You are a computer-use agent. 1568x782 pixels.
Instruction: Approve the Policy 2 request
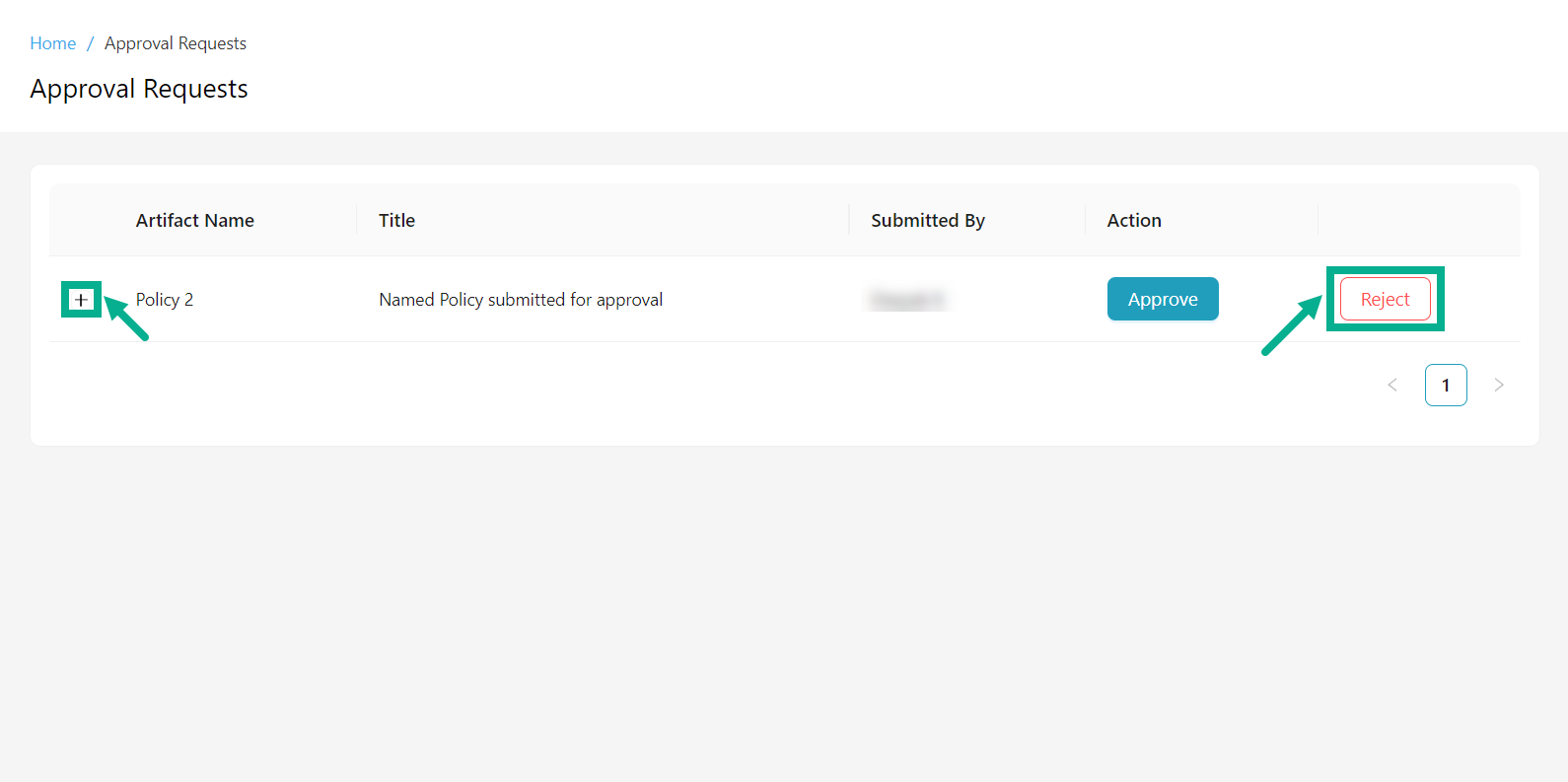[x=1163, y=299]
